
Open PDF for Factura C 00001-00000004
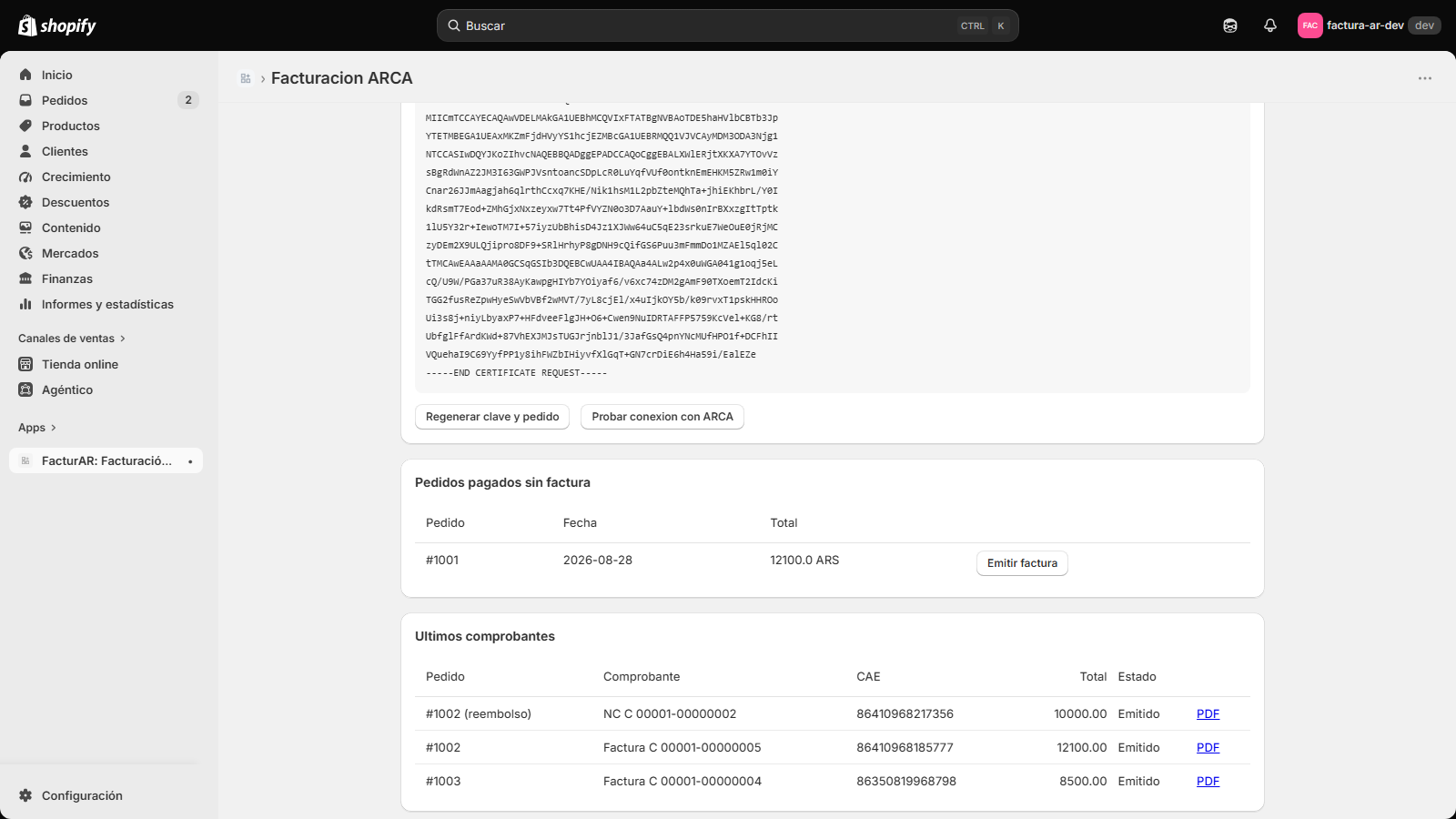click(x=1208, y=782)
